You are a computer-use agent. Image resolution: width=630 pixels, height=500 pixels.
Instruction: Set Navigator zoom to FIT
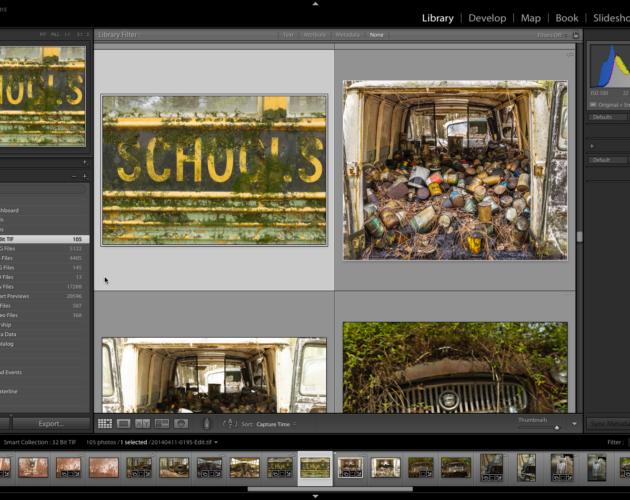(43, 35)
